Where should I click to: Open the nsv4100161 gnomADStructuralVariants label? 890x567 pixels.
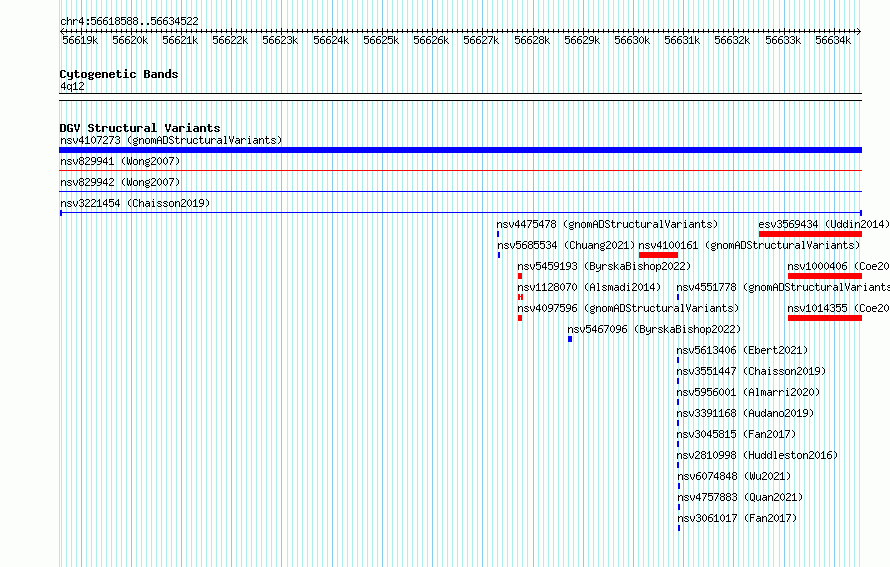[x=749, y=245]
